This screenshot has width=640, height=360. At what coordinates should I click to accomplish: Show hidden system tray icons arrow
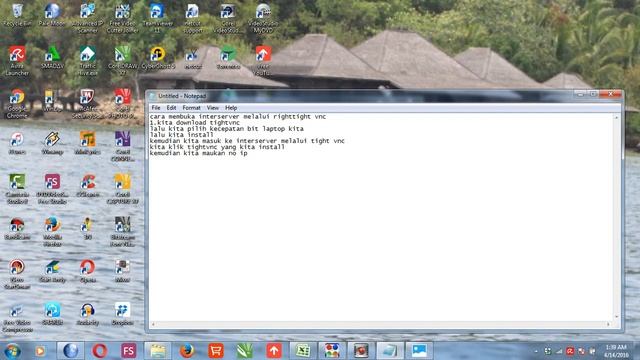[x=536, y=351]
